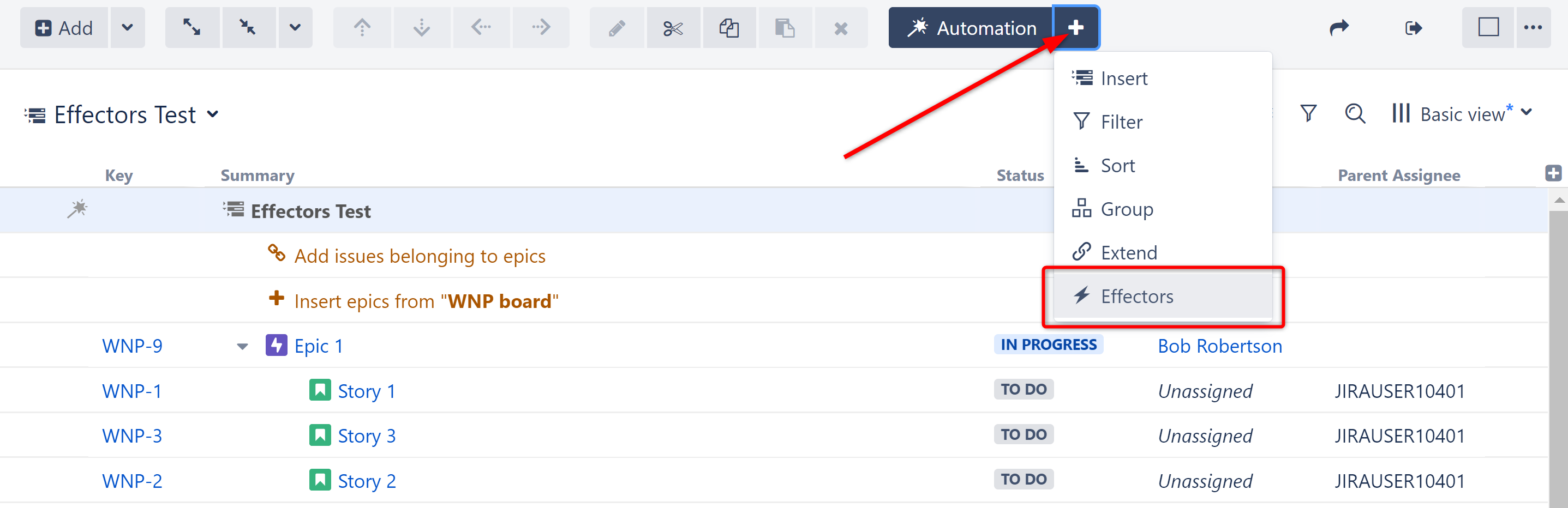The height and width of the screenshot is (508, 1568).
Task: Select the Edit pencil icon
Action: [617, 27]
